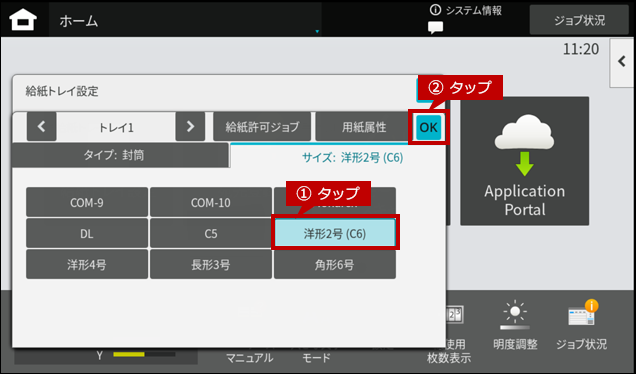
Task: Select 角形6号 envelope size
Action: click(335, 264)
